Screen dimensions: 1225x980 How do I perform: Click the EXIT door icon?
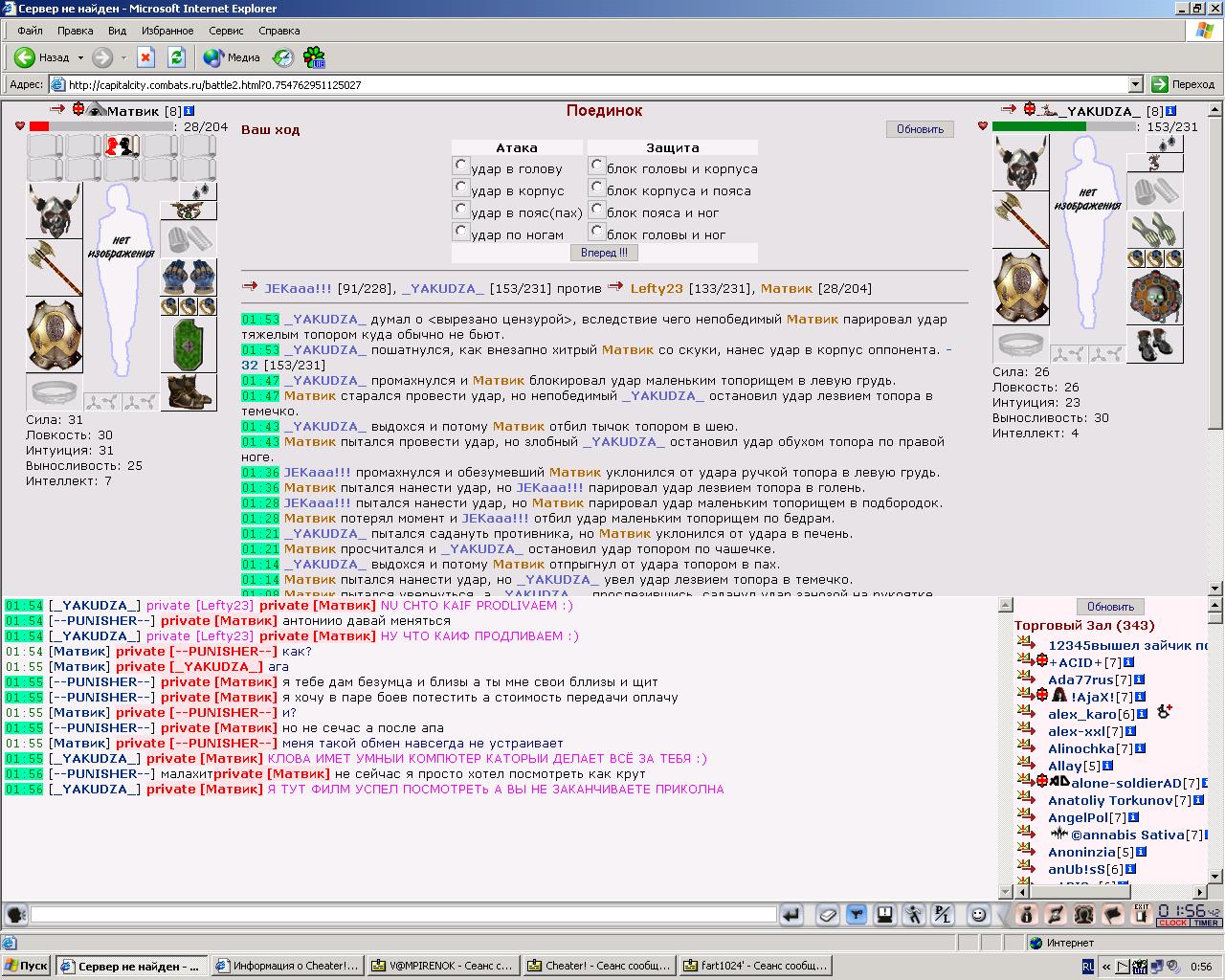tap(1142, 915)
